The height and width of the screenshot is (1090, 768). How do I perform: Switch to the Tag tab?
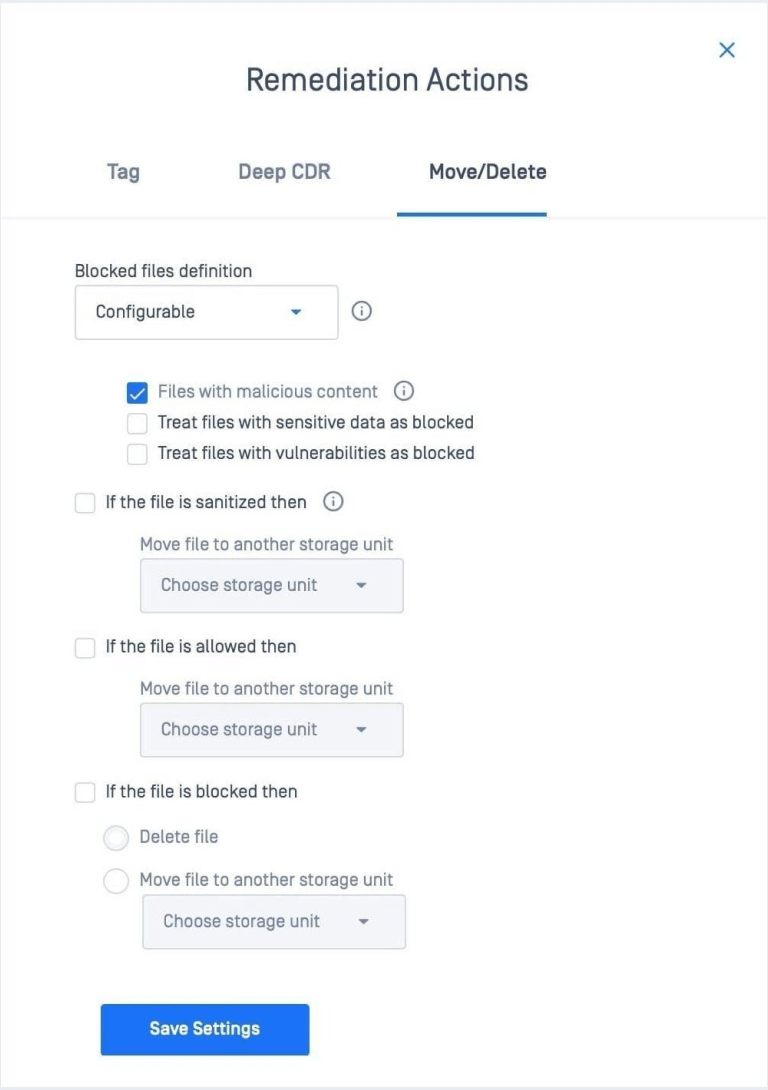pyautogui.click(x=122, y=171)
